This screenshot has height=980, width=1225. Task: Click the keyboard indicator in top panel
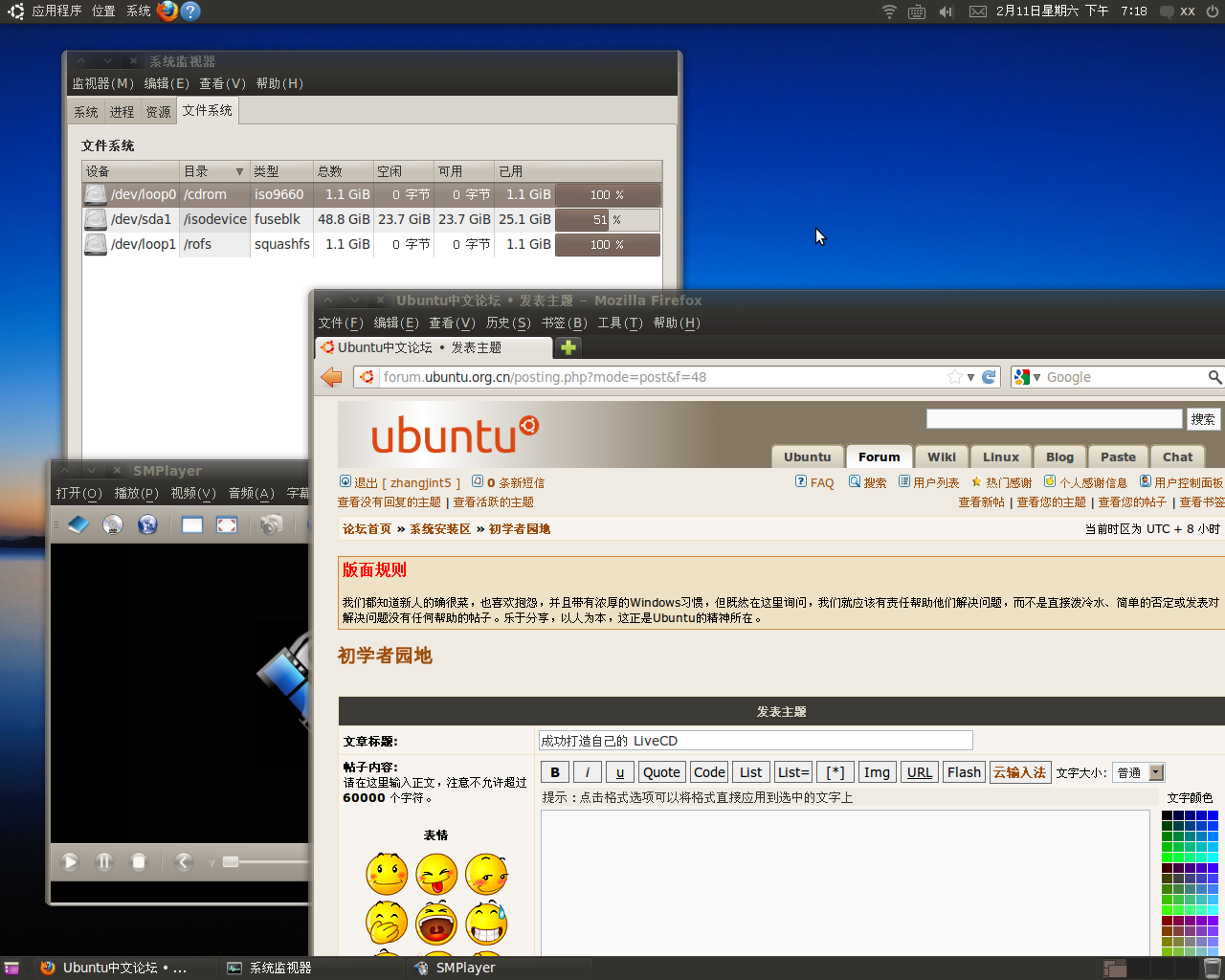click(917, 11)
